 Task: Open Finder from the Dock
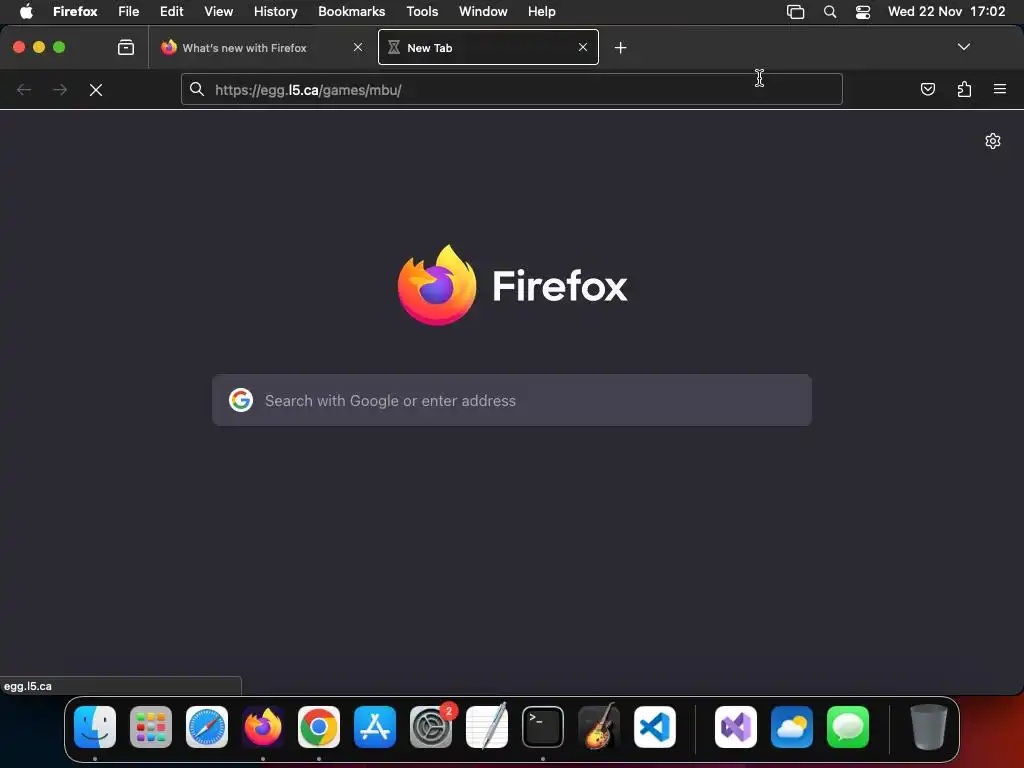95,727
